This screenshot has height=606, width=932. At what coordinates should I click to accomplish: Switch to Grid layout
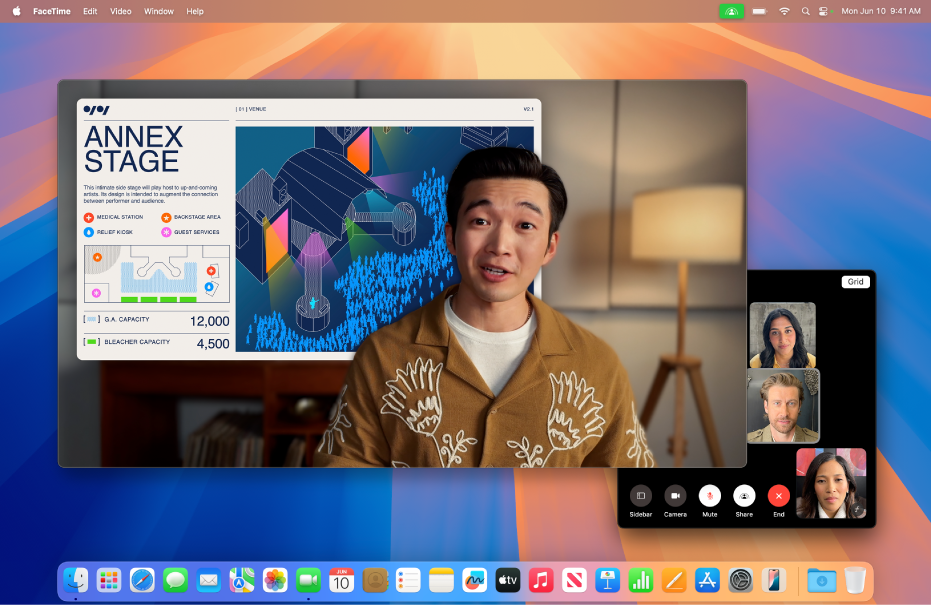(x=856, y=282)
